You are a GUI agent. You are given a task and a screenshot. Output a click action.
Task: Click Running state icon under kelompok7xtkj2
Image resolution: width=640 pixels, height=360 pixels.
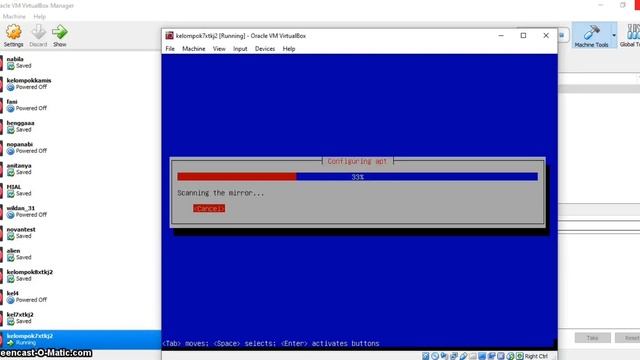click(x=11, y=342)
